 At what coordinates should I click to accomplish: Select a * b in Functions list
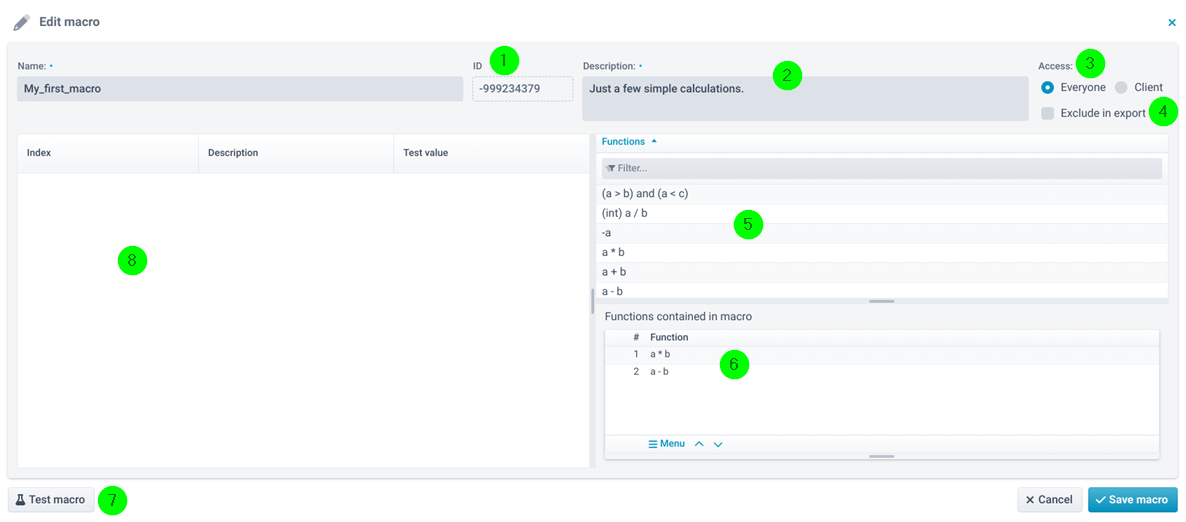pos(882,253)
